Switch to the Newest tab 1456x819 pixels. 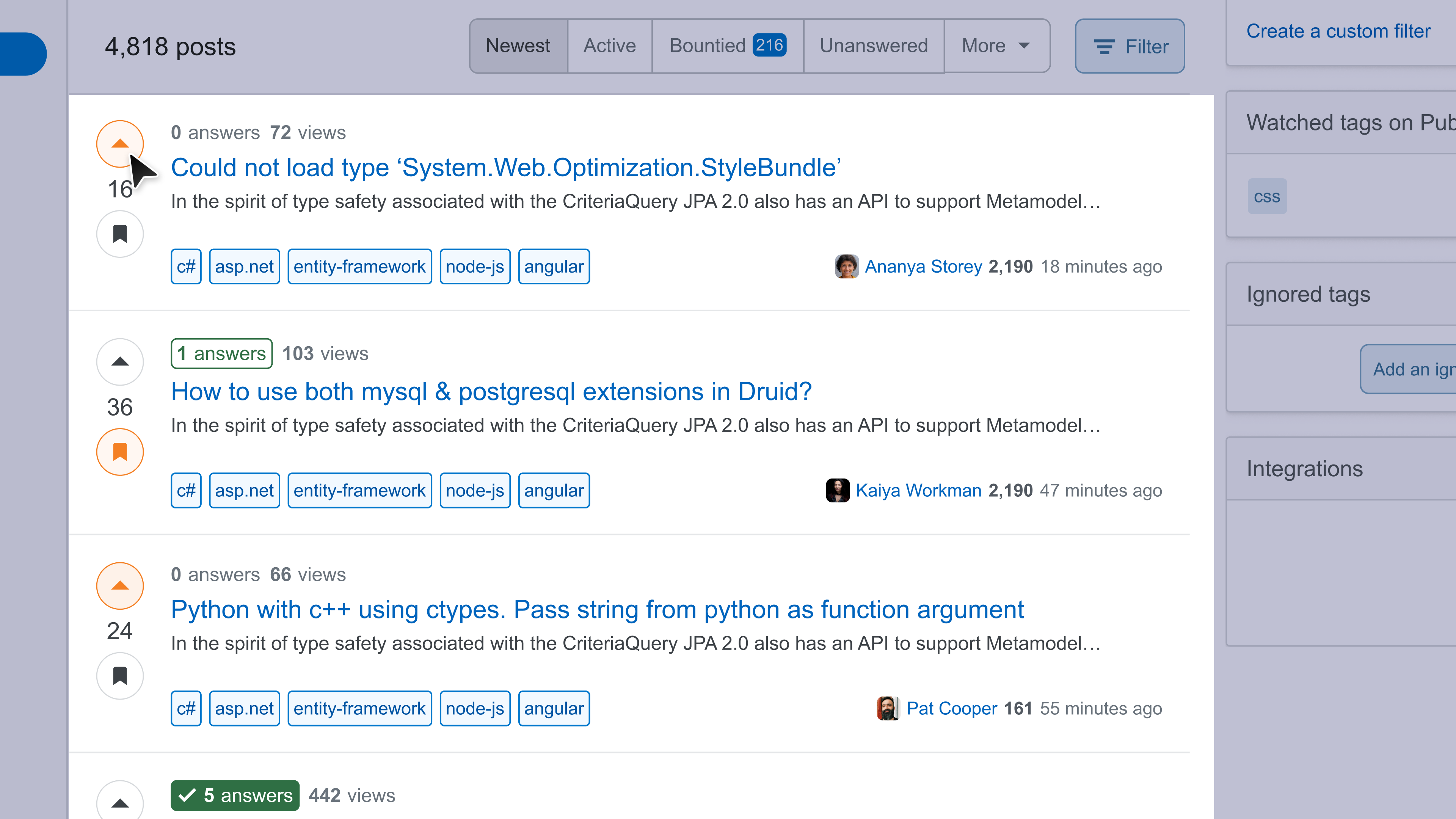[x=518, y=46]
